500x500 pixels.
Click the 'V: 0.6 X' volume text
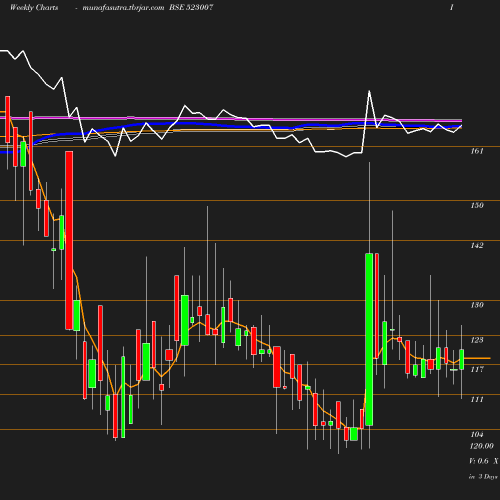pos(484,461)
